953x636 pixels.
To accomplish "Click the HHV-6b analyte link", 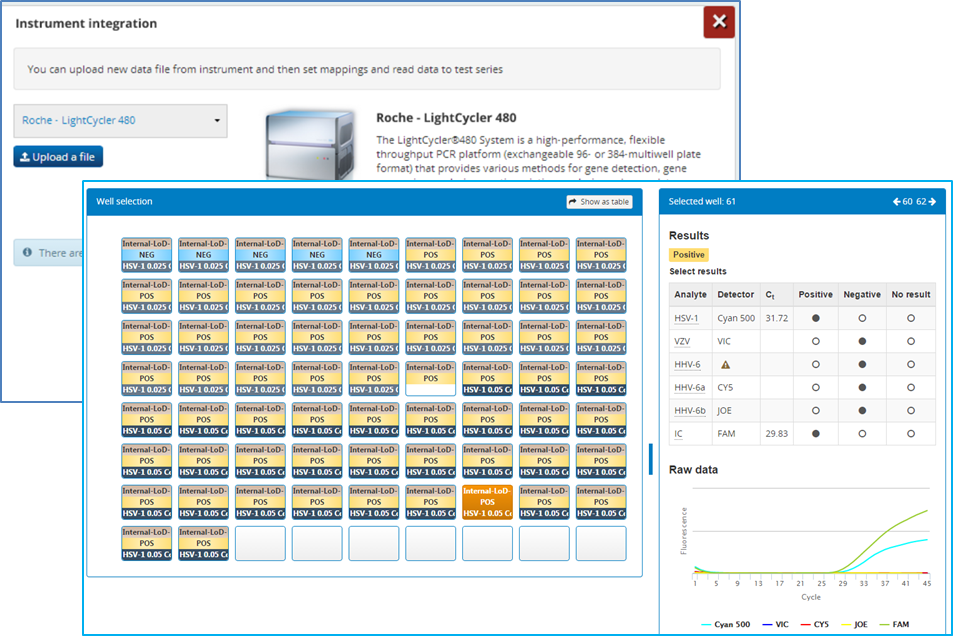I will coord(690,410).
